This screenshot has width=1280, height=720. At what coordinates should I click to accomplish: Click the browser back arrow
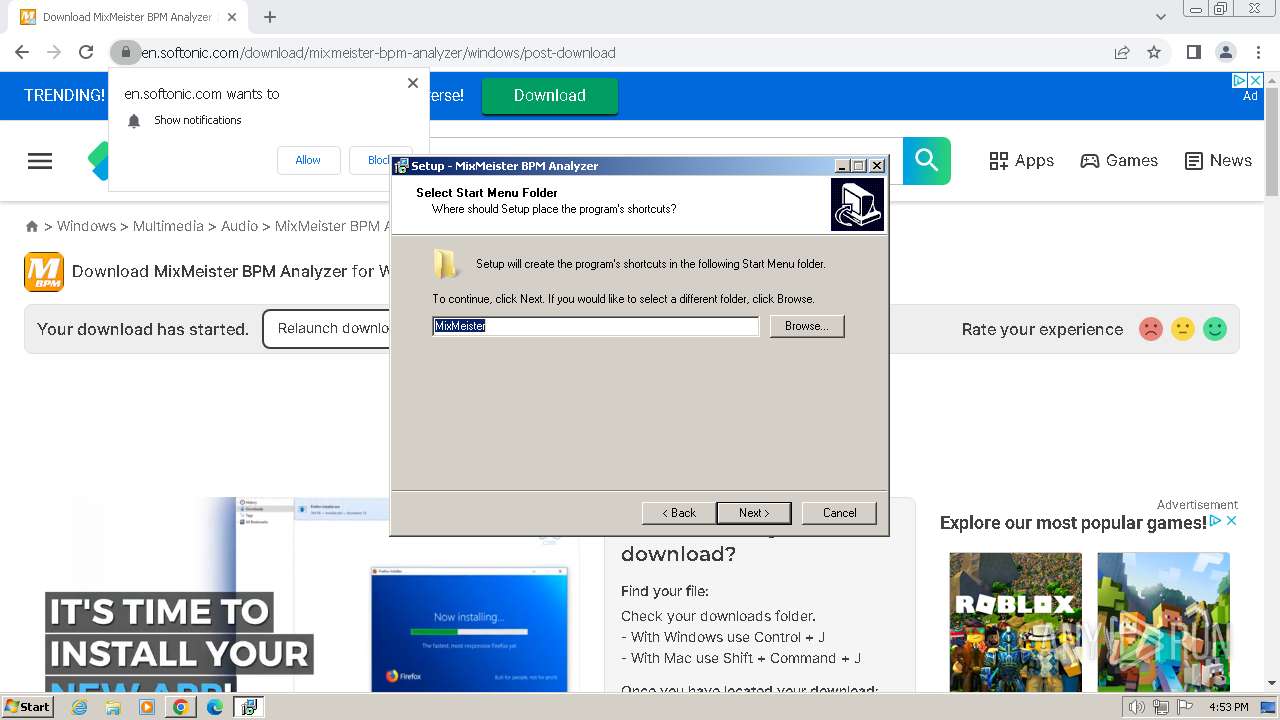(x=22, y=52)
